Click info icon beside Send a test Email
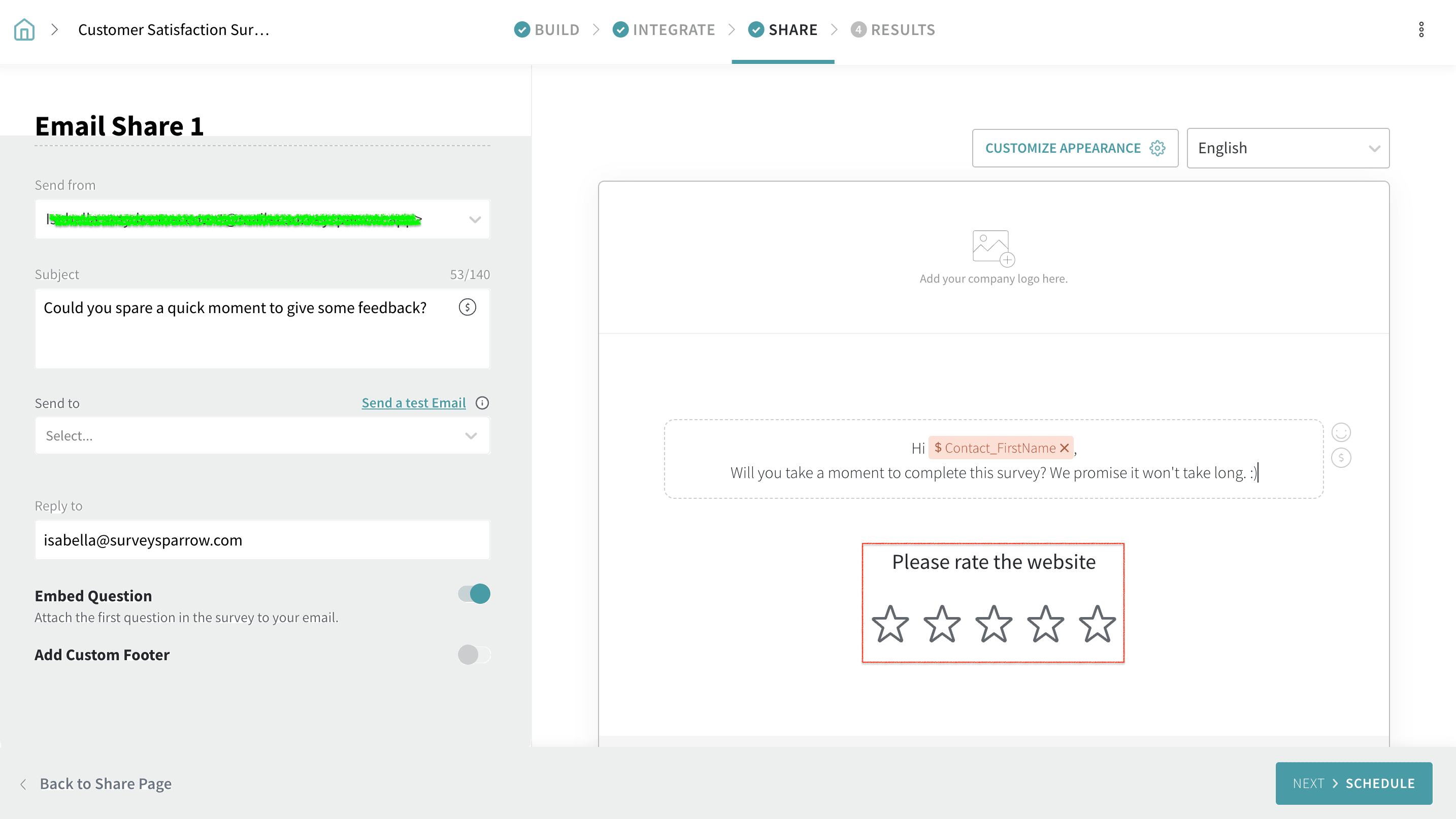 (482, 403)
